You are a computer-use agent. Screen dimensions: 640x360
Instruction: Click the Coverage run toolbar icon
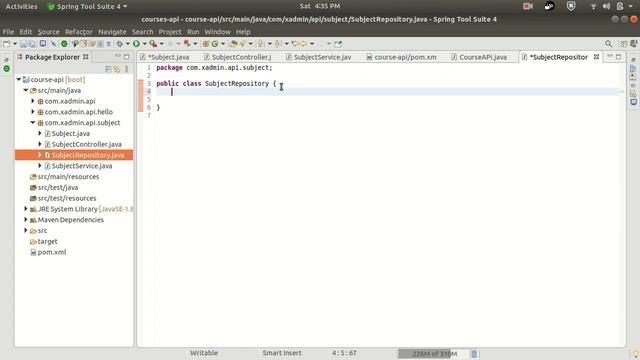pos(153,44)
